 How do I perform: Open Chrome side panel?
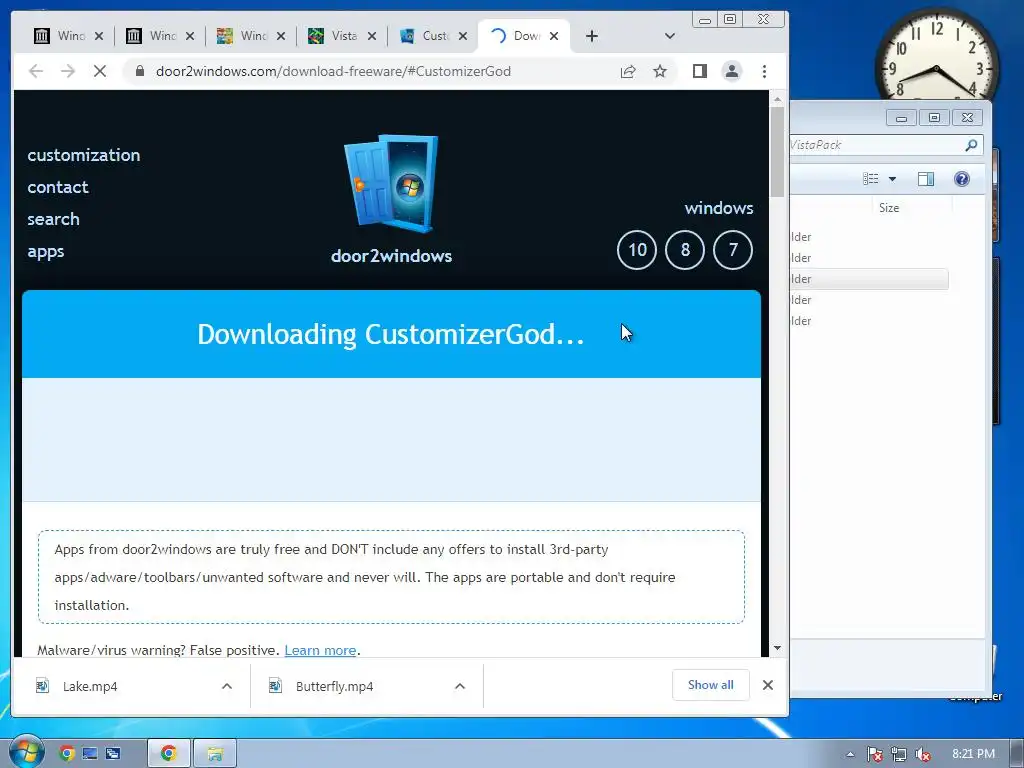point(699,71)
